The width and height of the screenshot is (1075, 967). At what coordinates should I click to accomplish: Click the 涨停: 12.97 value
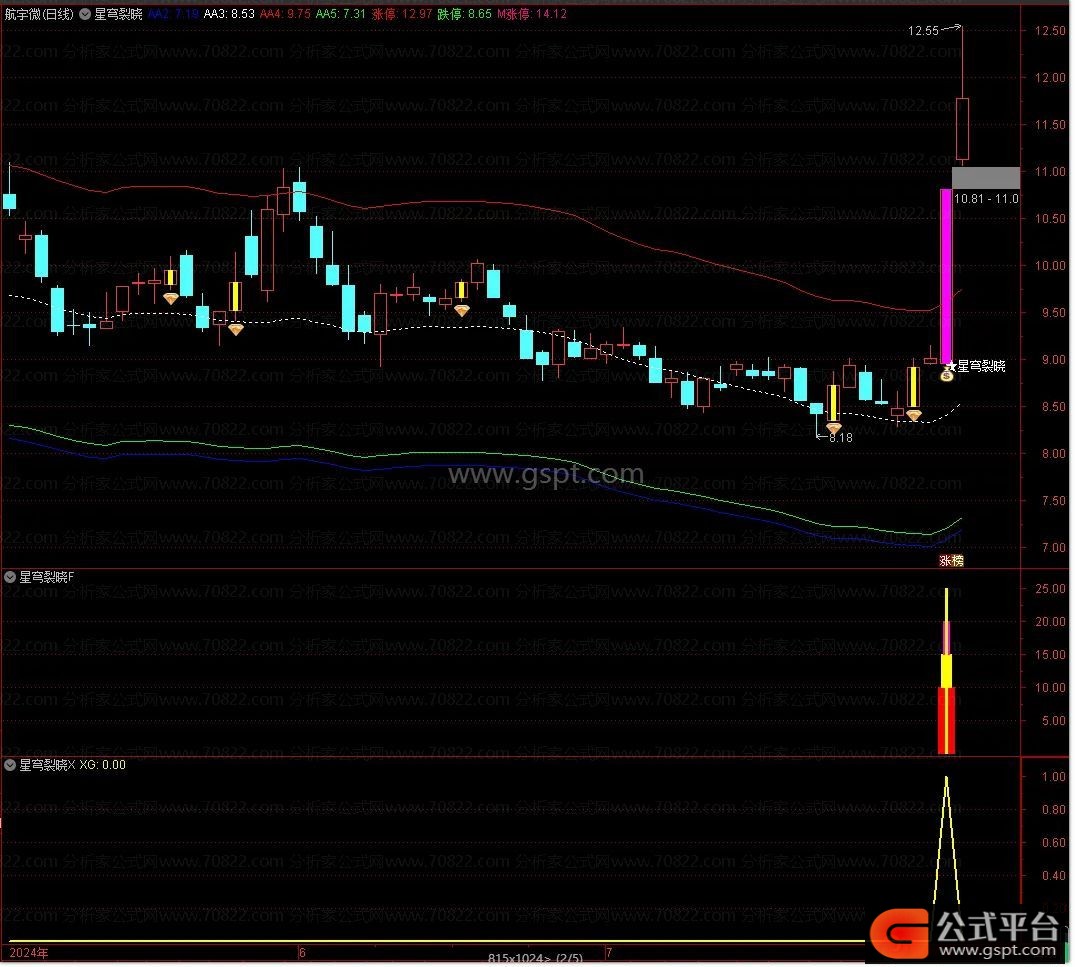click(402, 14)
